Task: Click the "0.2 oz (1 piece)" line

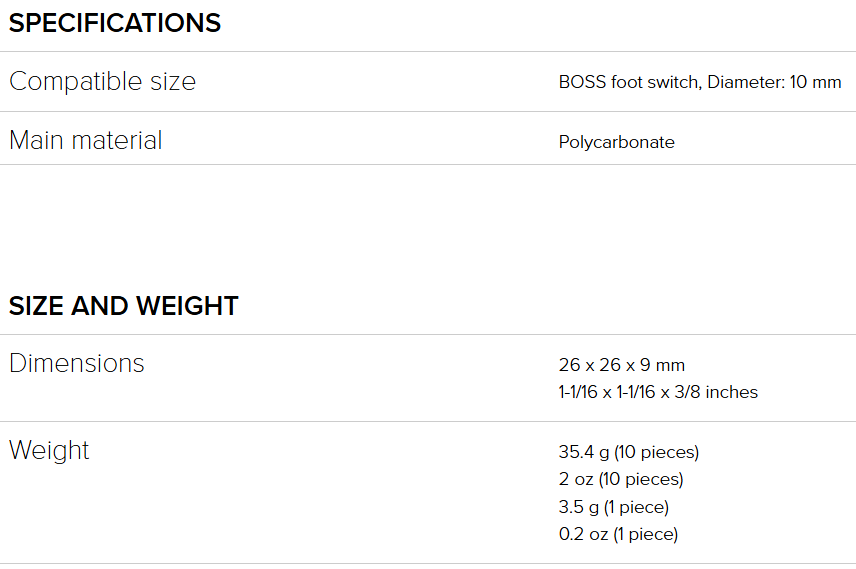Action: [x=618, y=534]
